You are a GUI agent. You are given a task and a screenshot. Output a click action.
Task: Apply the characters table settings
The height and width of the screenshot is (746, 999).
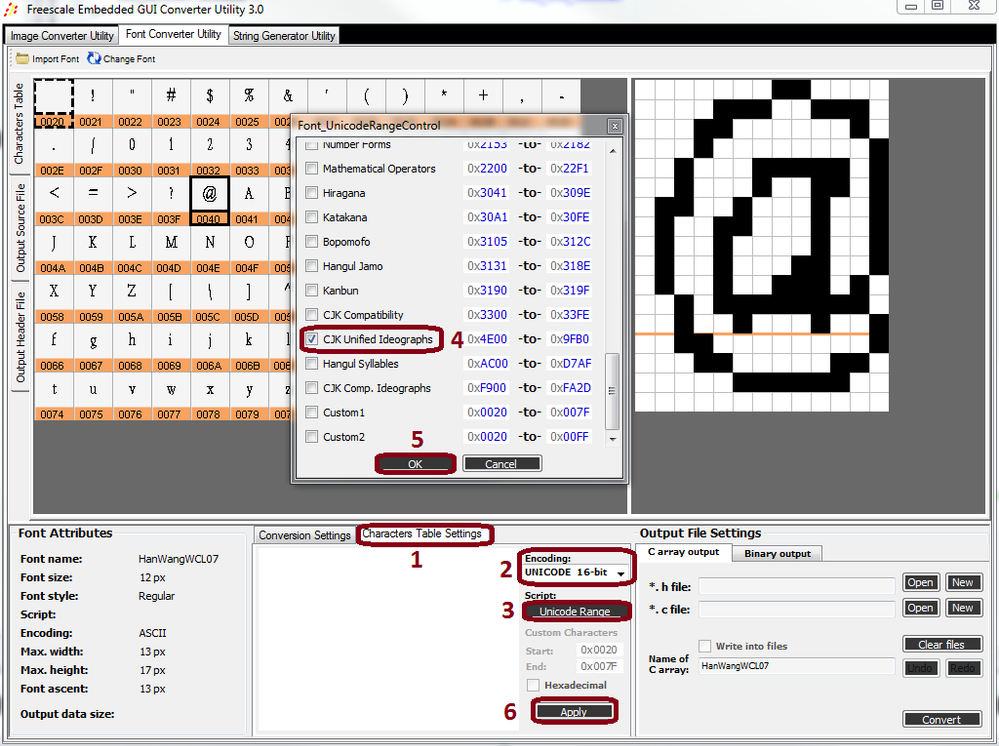pyautogui.click(x=573, y=712)
